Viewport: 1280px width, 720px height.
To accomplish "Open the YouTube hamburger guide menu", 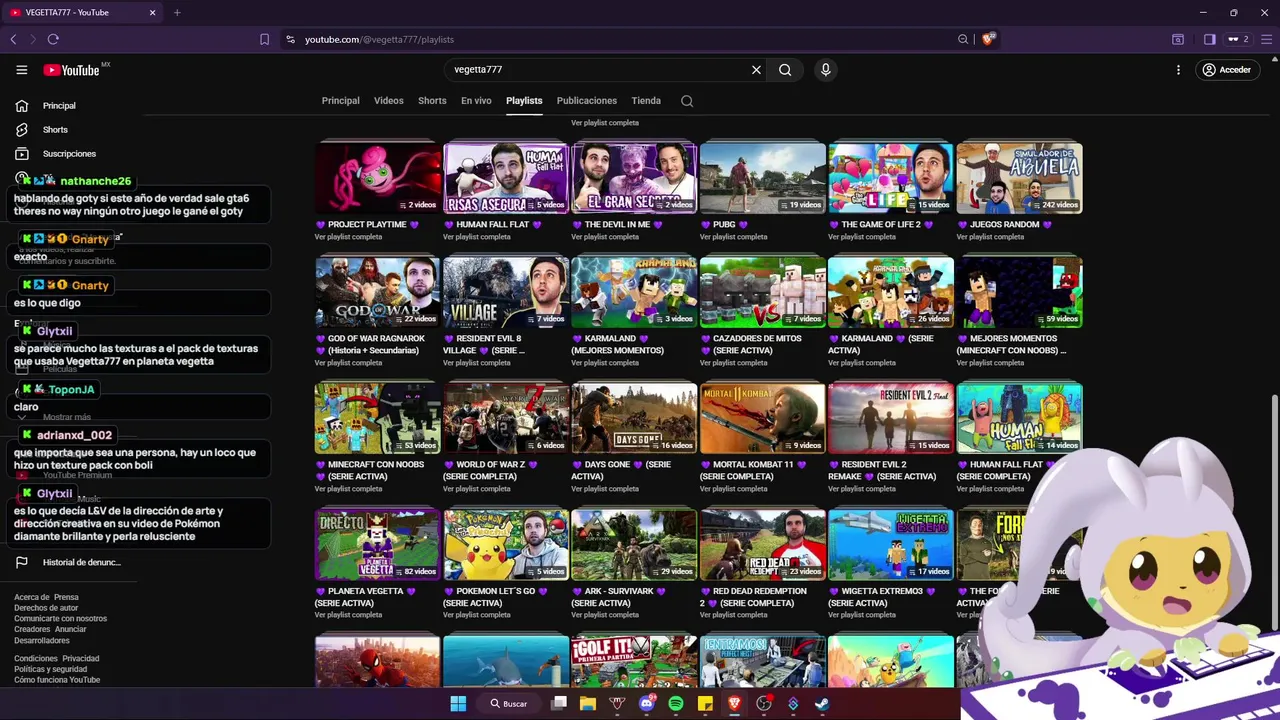I will (21, 70).
